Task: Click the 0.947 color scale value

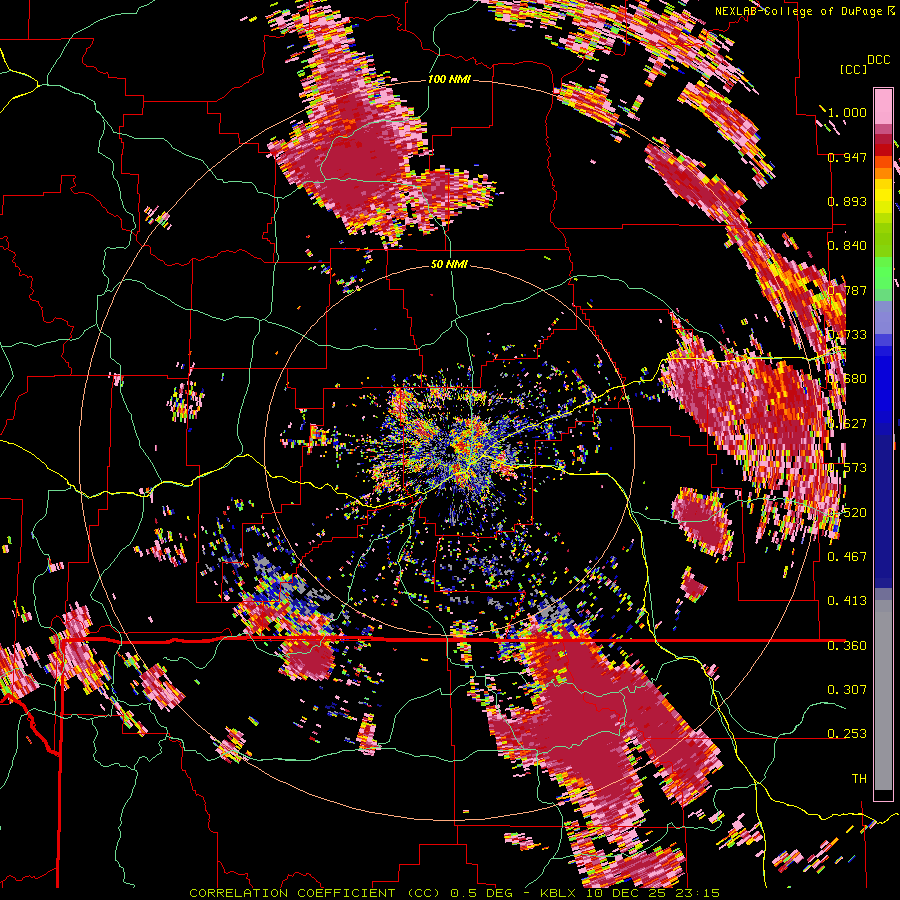Action: pyautogui.click(x=847, y=157)
